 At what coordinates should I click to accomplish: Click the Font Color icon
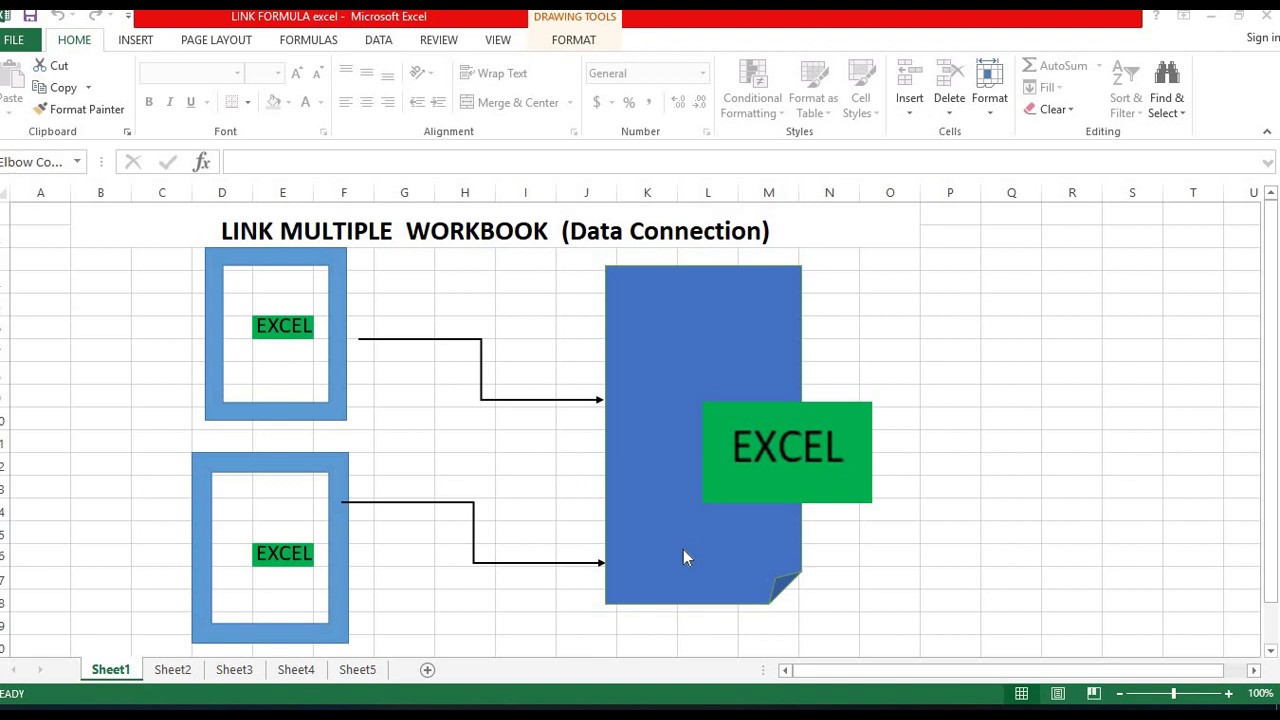tap(305, 102)
